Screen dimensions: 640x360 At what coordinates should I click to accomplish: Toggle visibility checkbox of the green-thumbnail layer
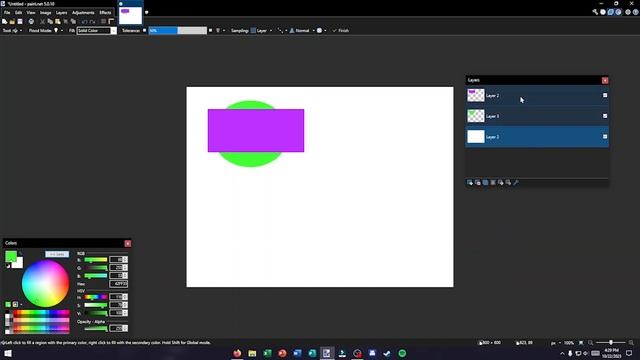(605, 116)
